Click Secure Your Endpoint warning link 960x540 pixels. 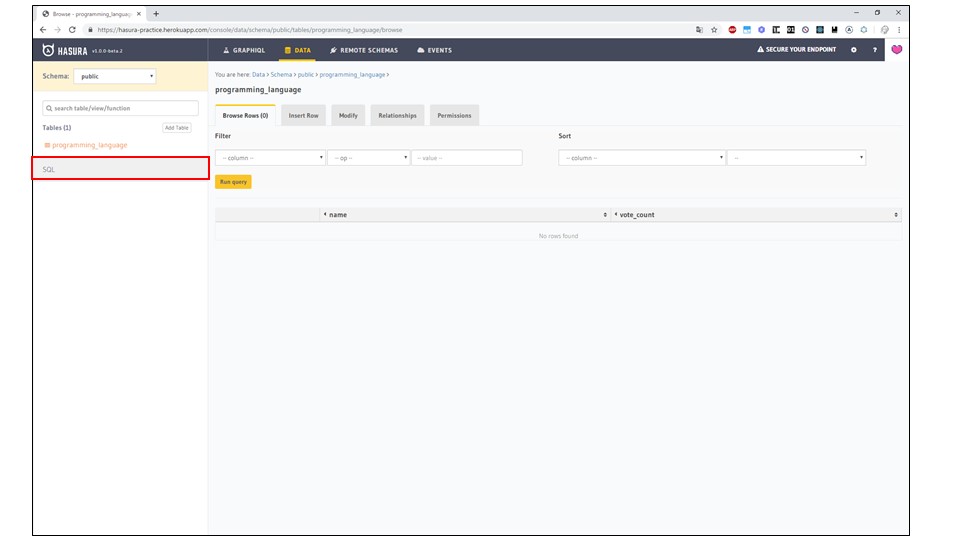tap(797, 50)
